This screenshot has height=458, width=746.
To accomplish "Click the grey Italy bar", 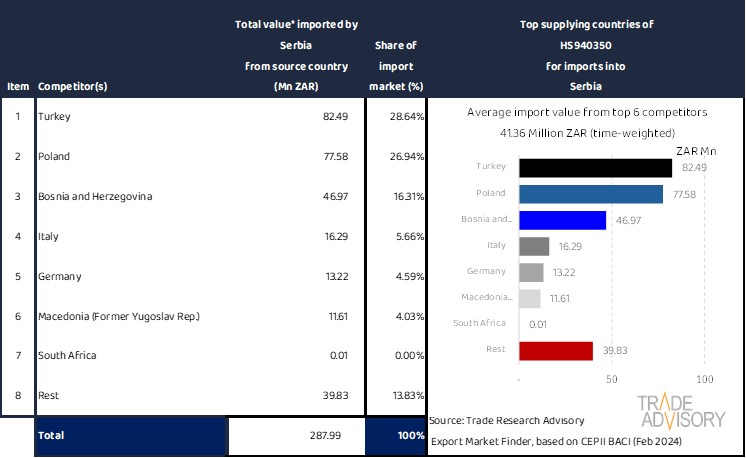I will pos(534,246).
